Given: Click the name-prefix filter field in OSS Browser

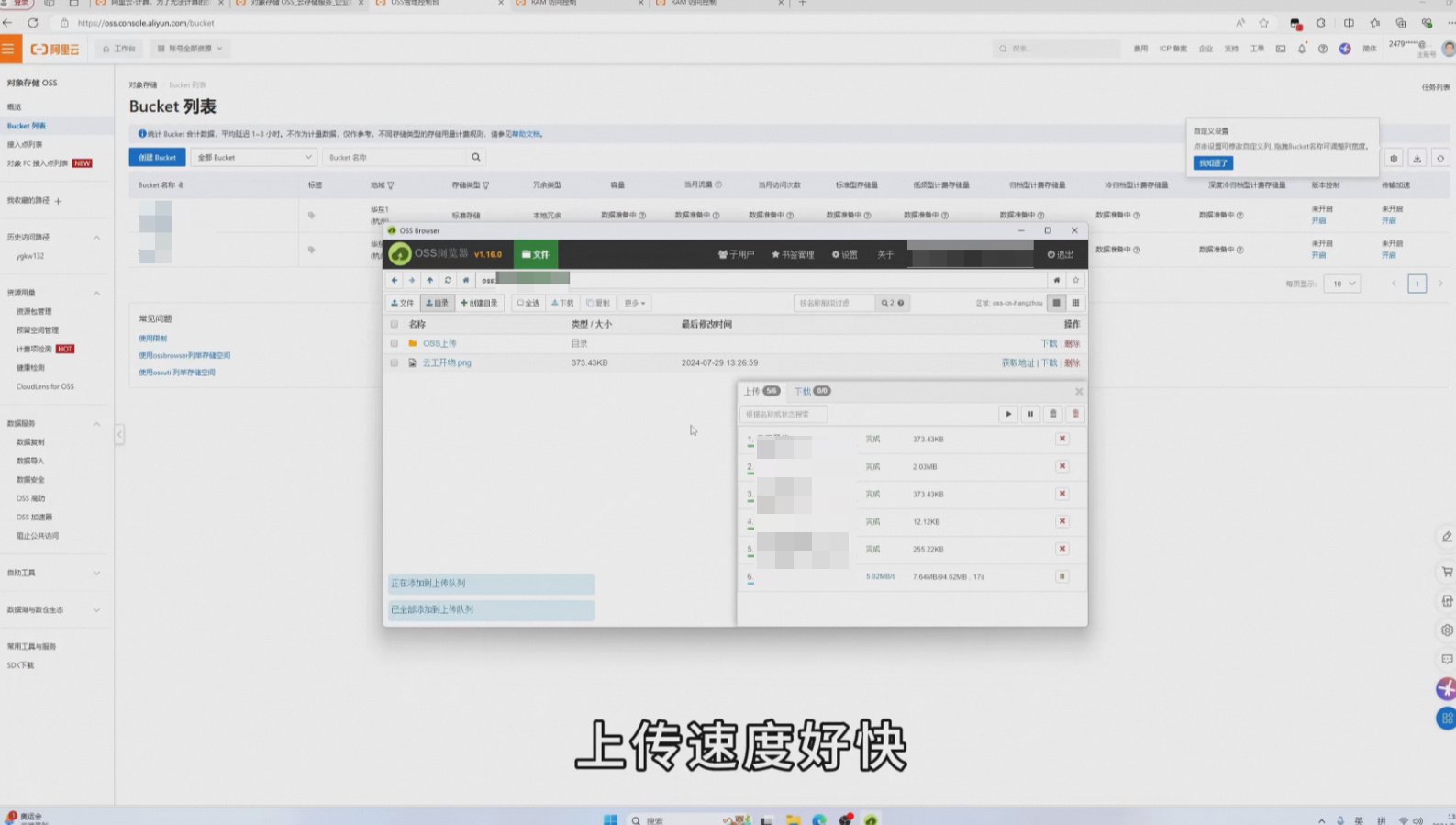Looking at the screenshot, I should tap(834, 303).
